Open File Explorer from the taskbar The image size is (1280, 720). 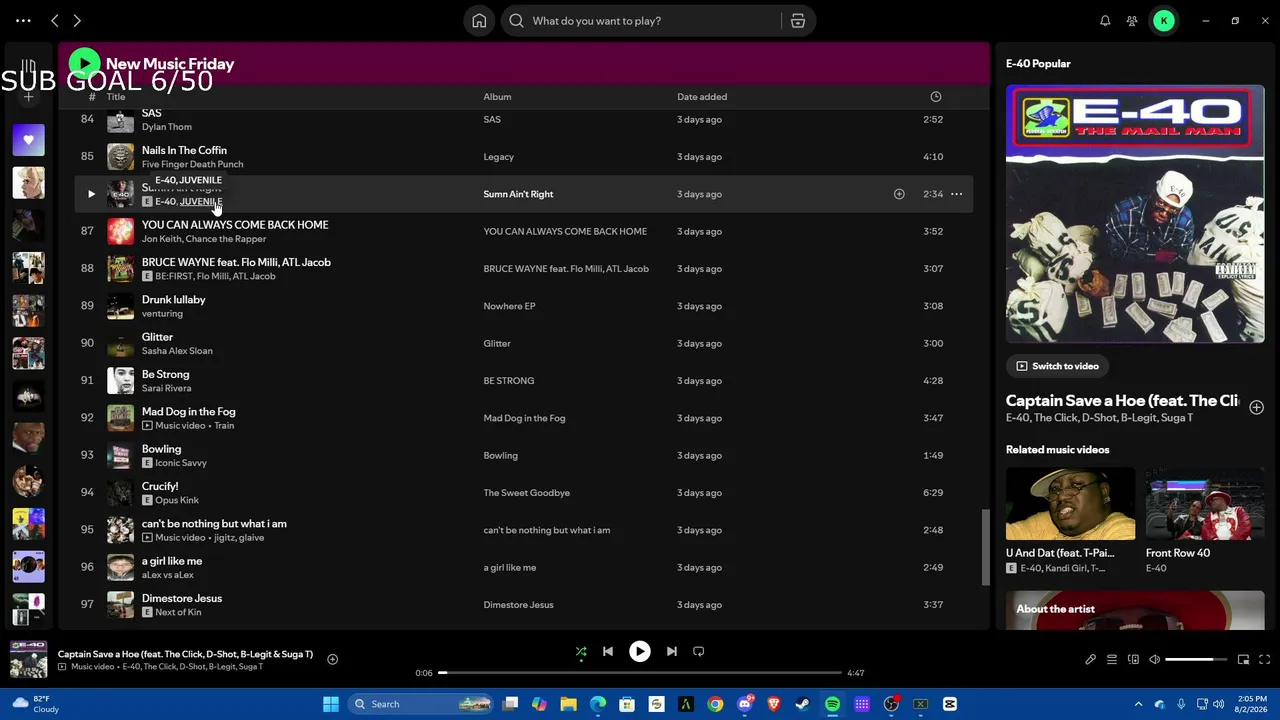coord(568,704)
